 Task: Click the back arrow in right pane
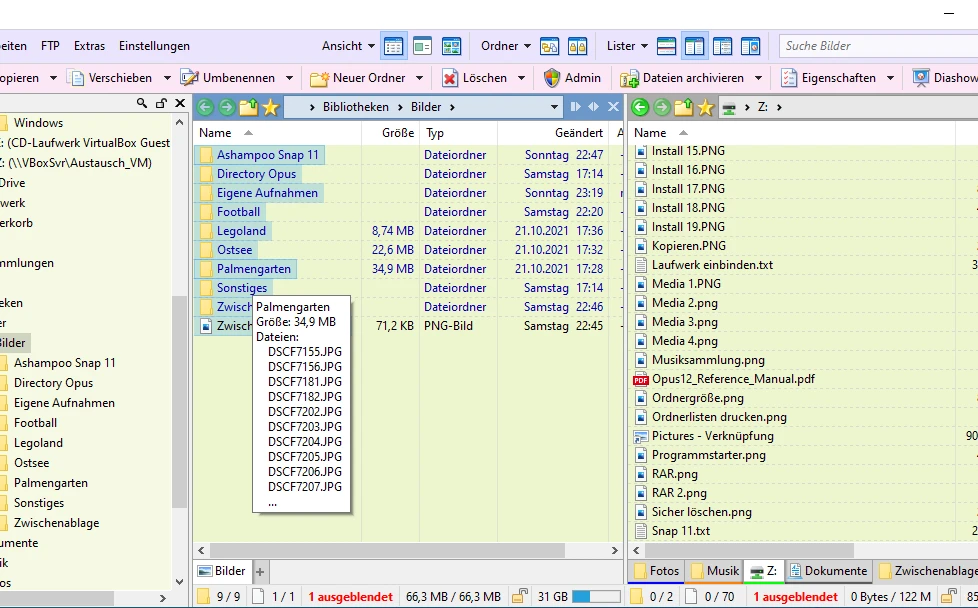coord(640,107)
